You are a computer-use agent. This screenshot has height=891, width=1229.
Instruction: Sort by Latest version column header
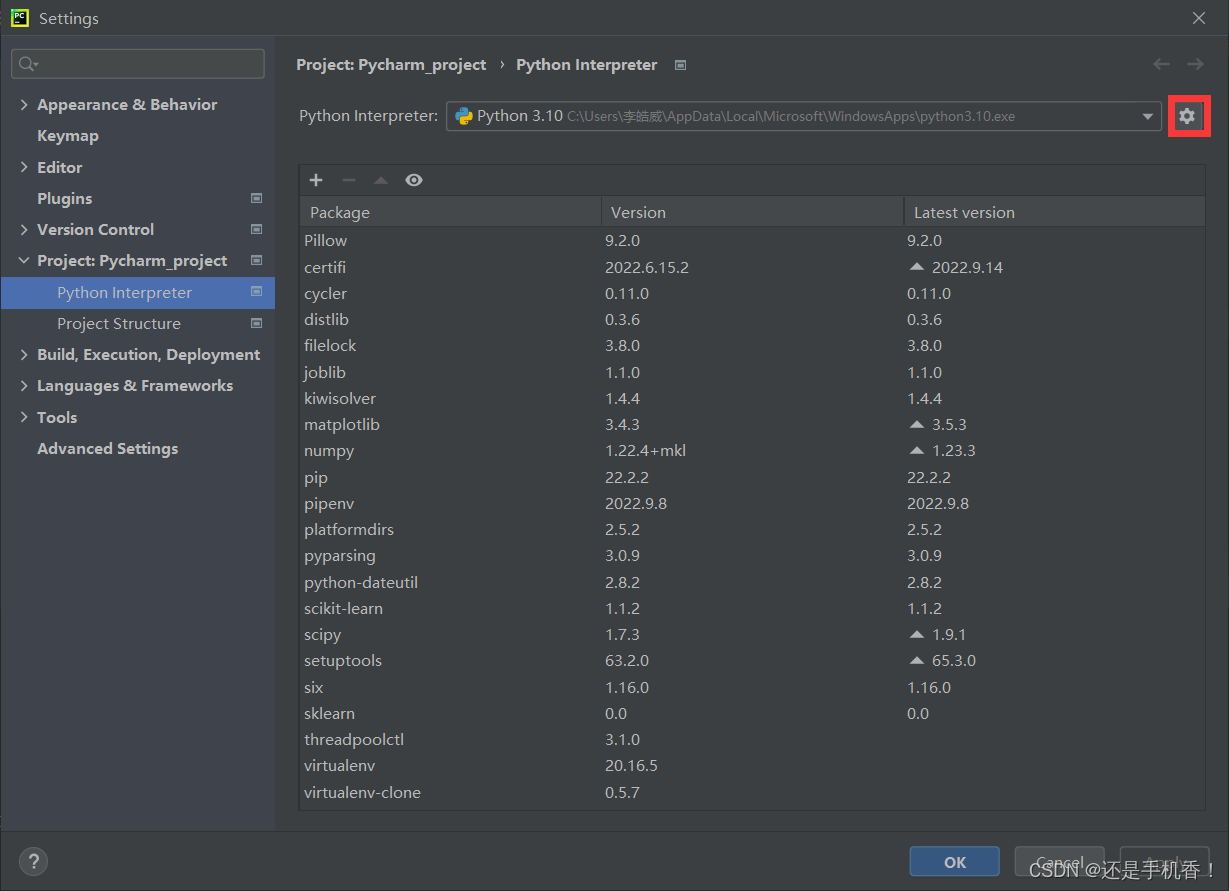[1054, 212]
